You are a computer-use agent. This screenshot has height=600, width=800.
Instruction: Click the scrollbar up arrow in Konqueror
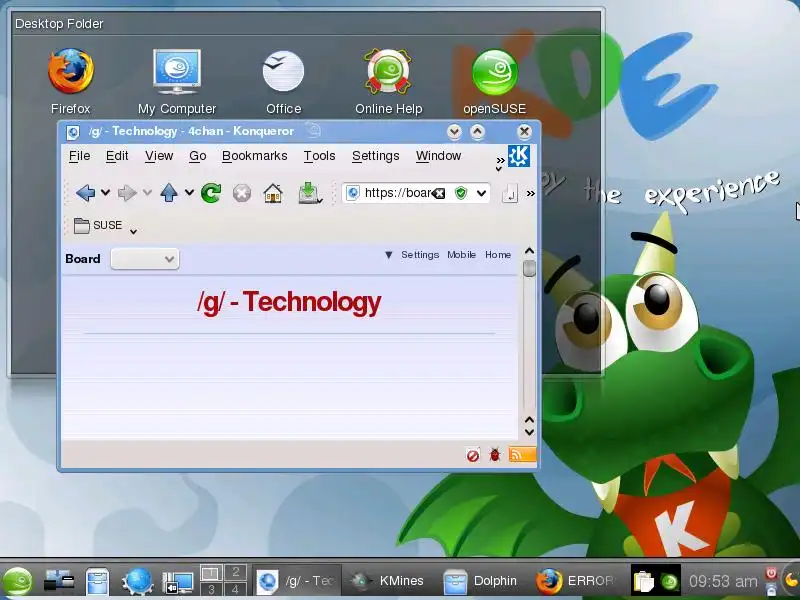click(529, 251)
